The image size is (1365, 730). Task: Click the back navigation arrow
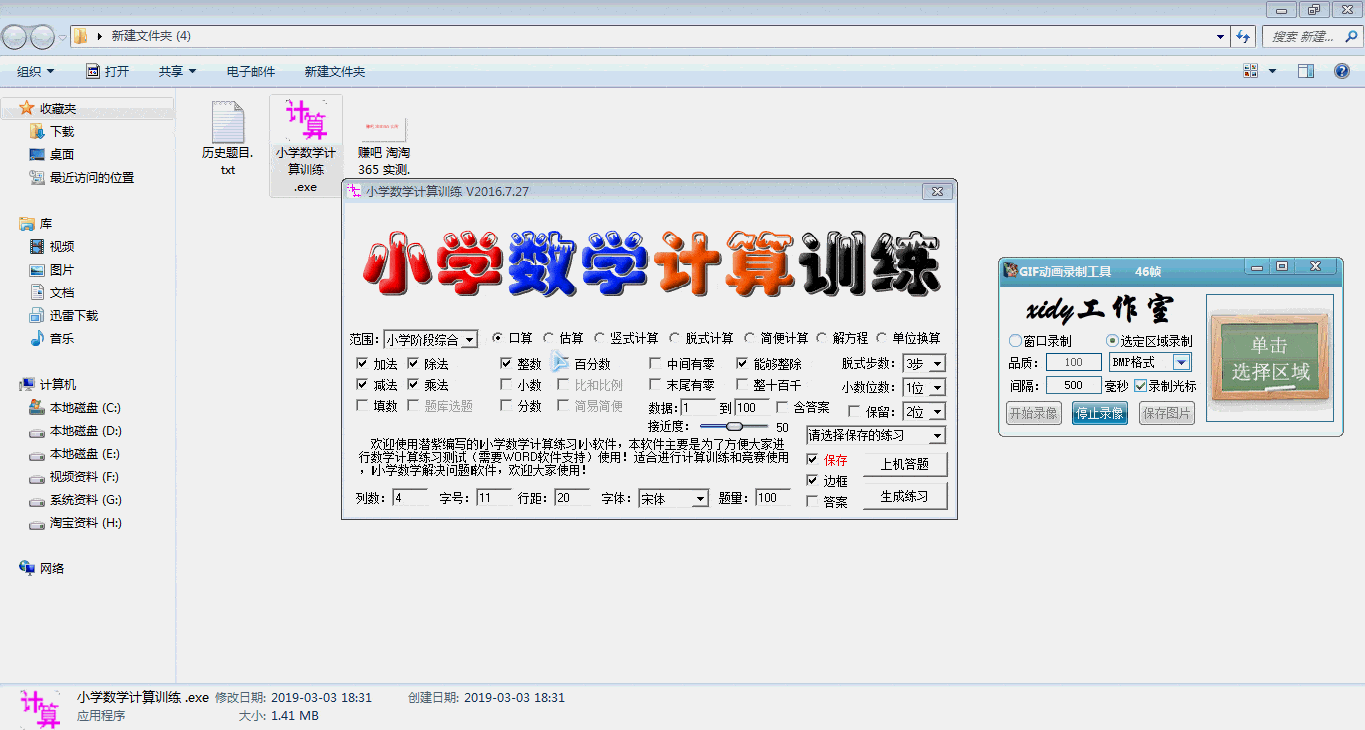click(15, 37)
